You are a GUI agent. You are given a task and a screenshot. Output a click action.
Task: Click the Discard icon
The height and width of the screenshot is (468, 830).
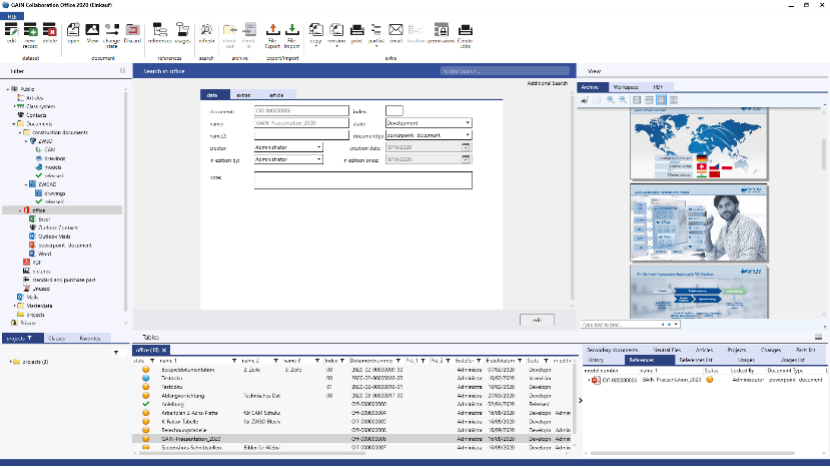tap(132, 30)
